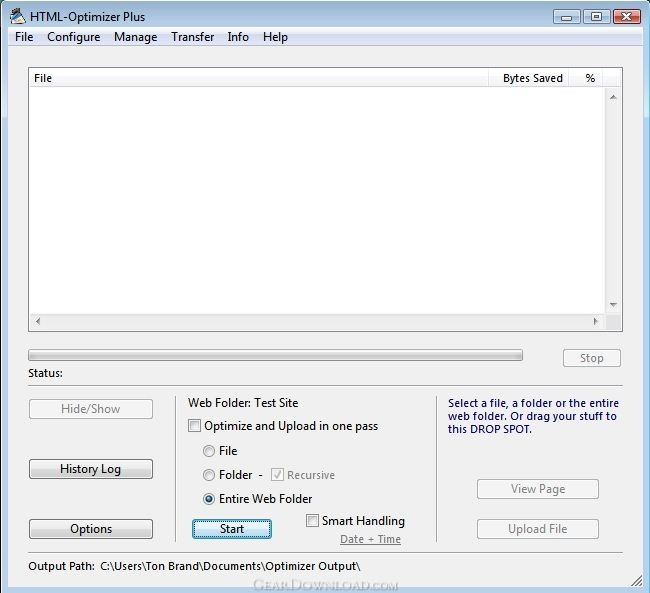Click the Status: label
The height and width of the screenshot is (593, 650).
[x=46, y=373]
